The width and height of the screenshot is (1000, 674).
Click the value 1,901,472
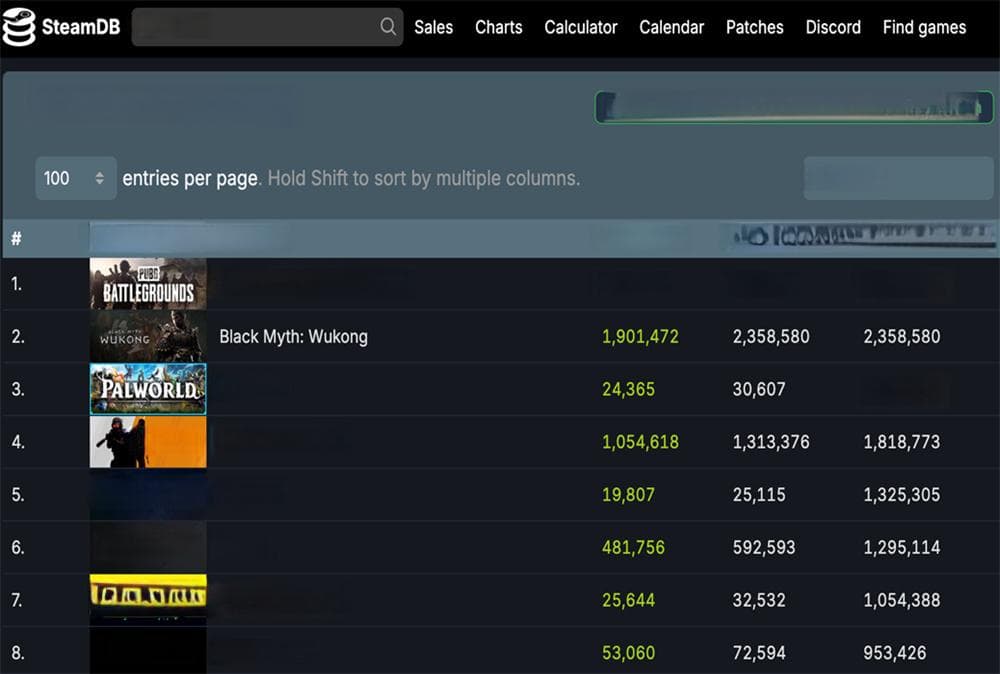[x=640, y=337]
